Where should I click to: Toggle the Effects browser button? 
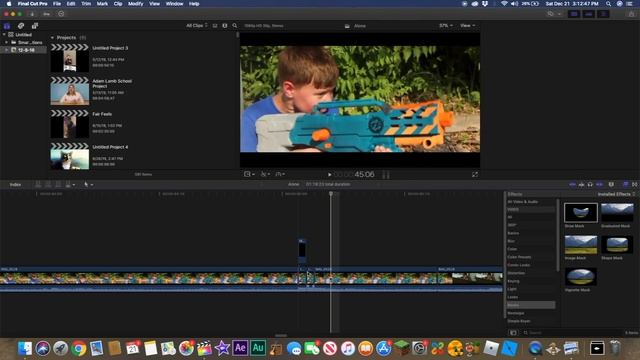click(625, 184)
